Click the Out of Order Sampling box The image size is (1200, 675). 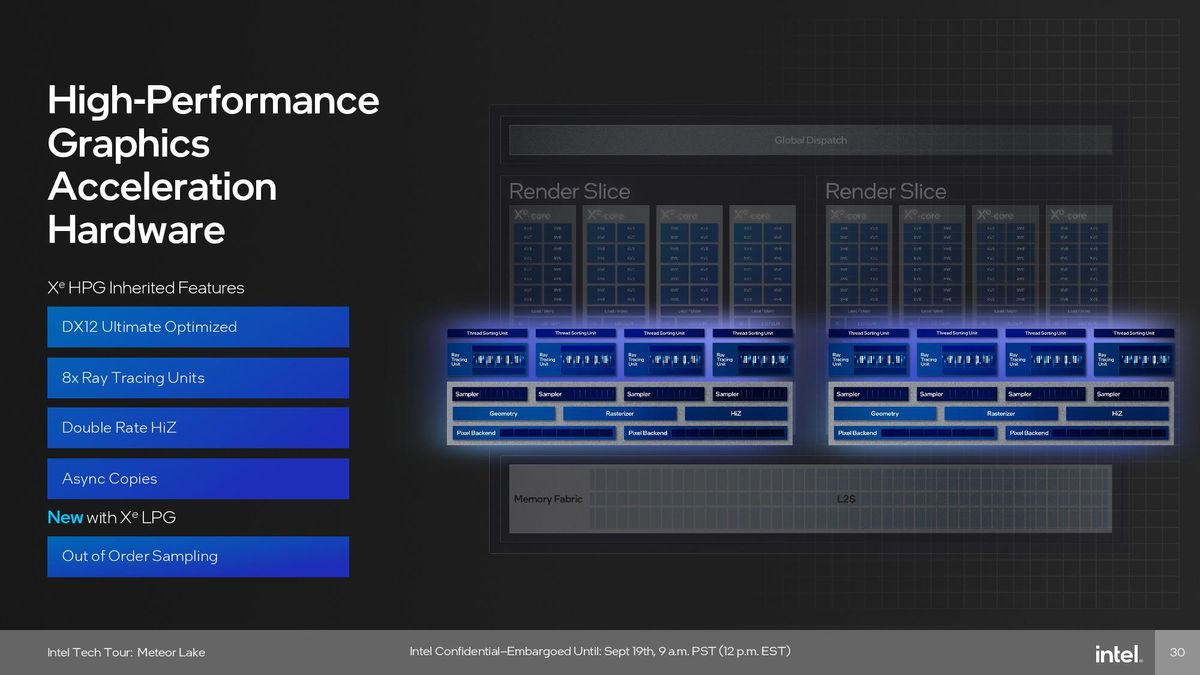pyautogui.click(x=198, y=557)
